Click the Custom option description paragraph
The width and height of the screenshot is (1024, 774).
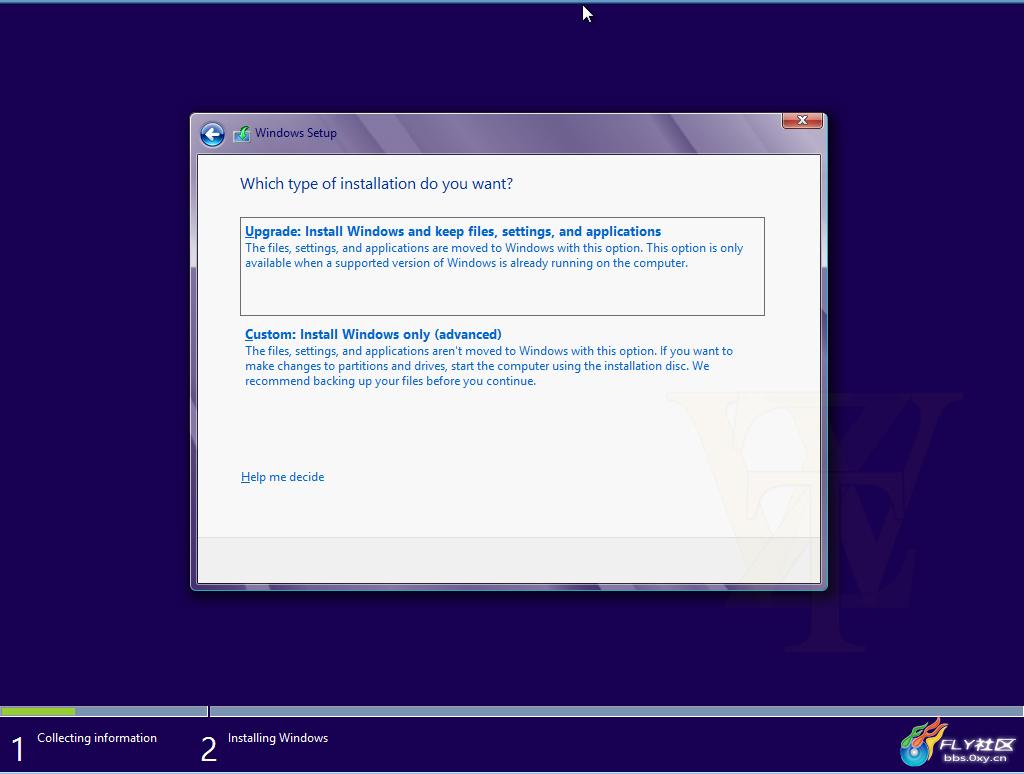pyautogui.click(x=488, y=366)
